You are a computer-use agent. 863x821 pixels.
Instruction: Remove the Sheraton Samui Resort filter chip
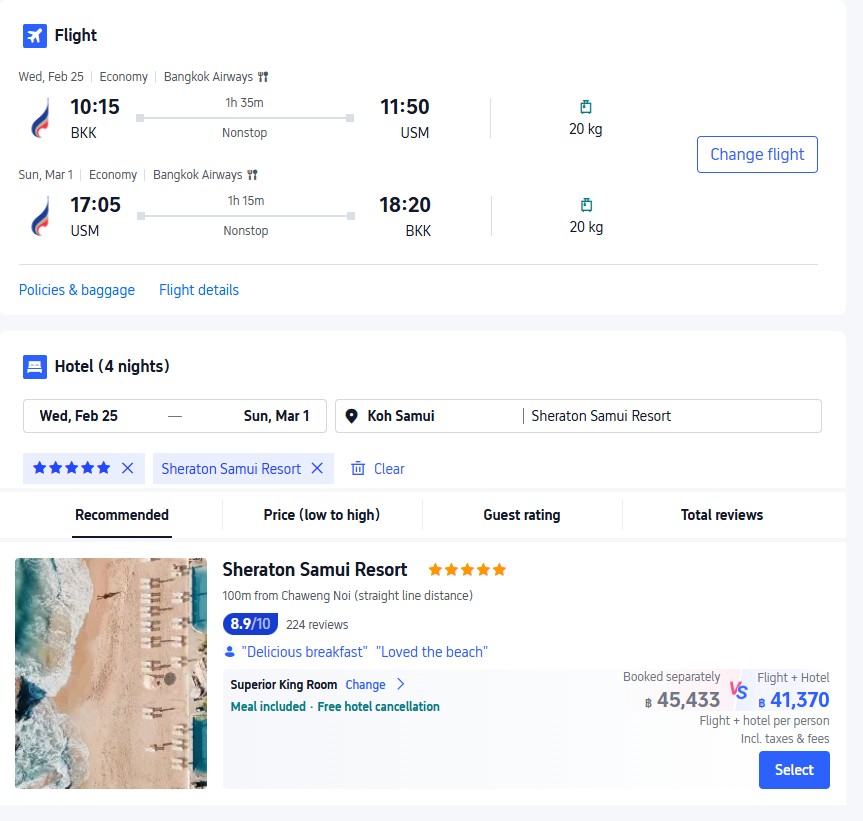317,468
